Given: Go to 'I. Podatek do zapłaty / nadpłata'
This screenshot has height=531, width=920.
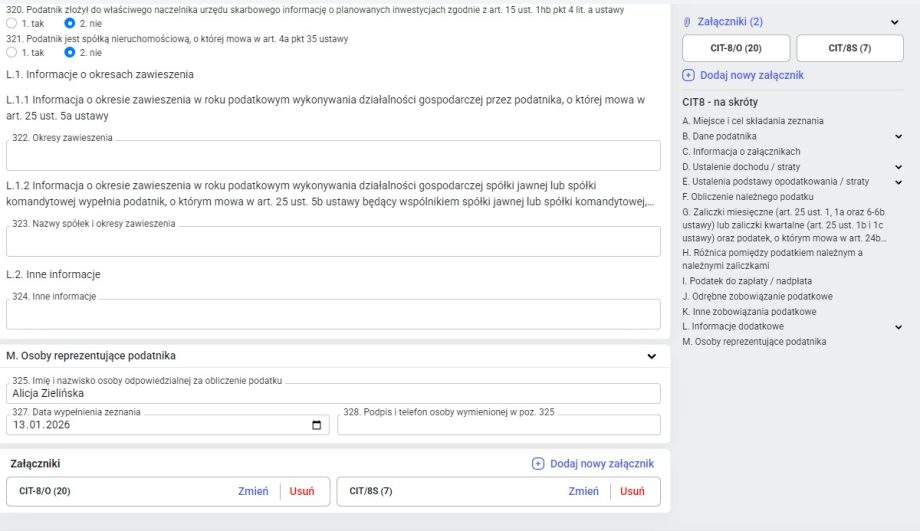Looking at the screenshot, I should coord(747,281).
